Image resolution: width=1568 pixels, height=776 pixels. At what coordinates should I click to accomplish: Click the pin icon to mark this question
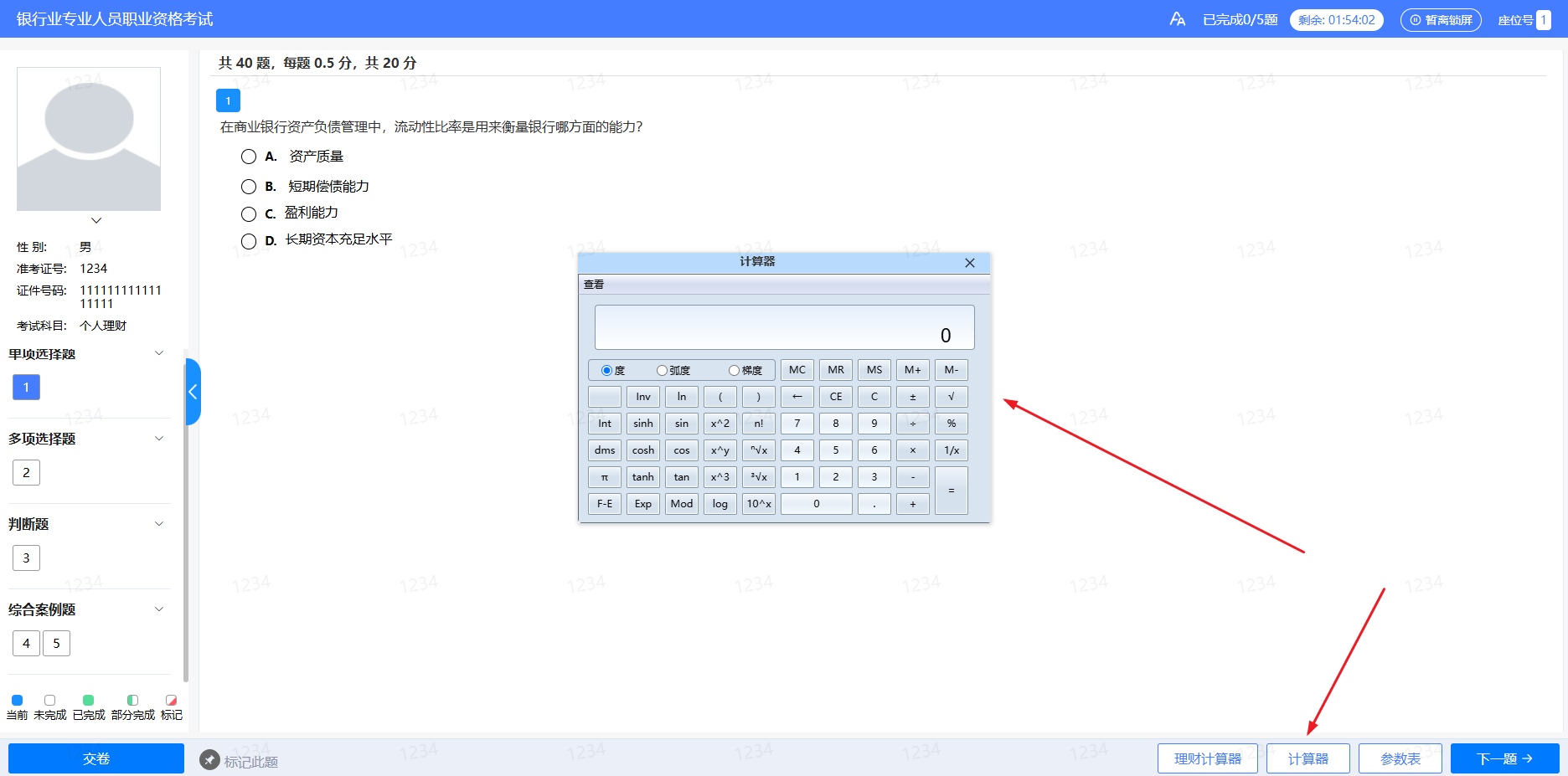pos(209,759)
